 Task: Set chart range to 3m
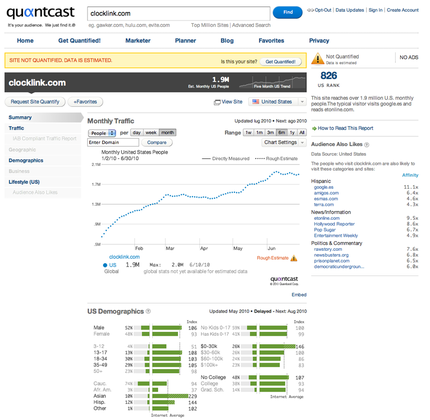(270, 133)
